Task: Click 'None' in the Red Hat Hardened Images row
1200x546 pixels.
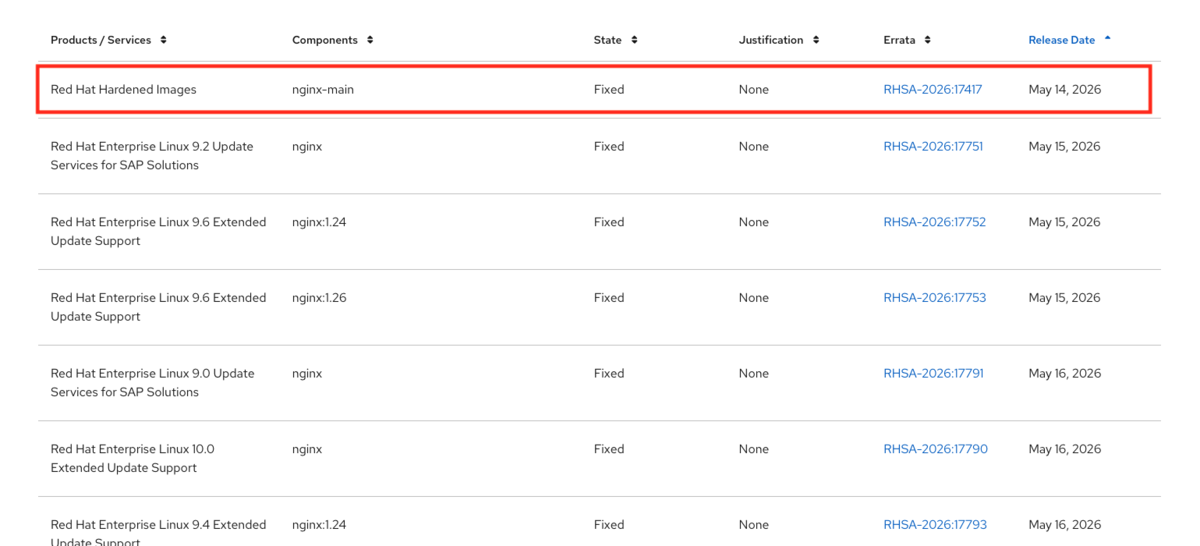Action: (754, 89)
